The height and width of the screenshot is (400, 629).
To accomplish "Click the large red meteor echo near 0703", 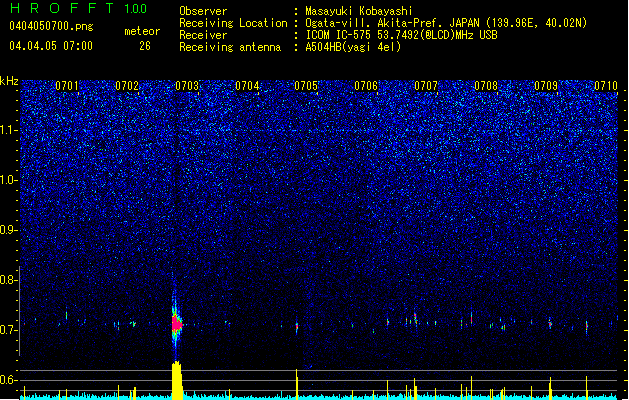I will pyautogui.click(x=177, y=323).
